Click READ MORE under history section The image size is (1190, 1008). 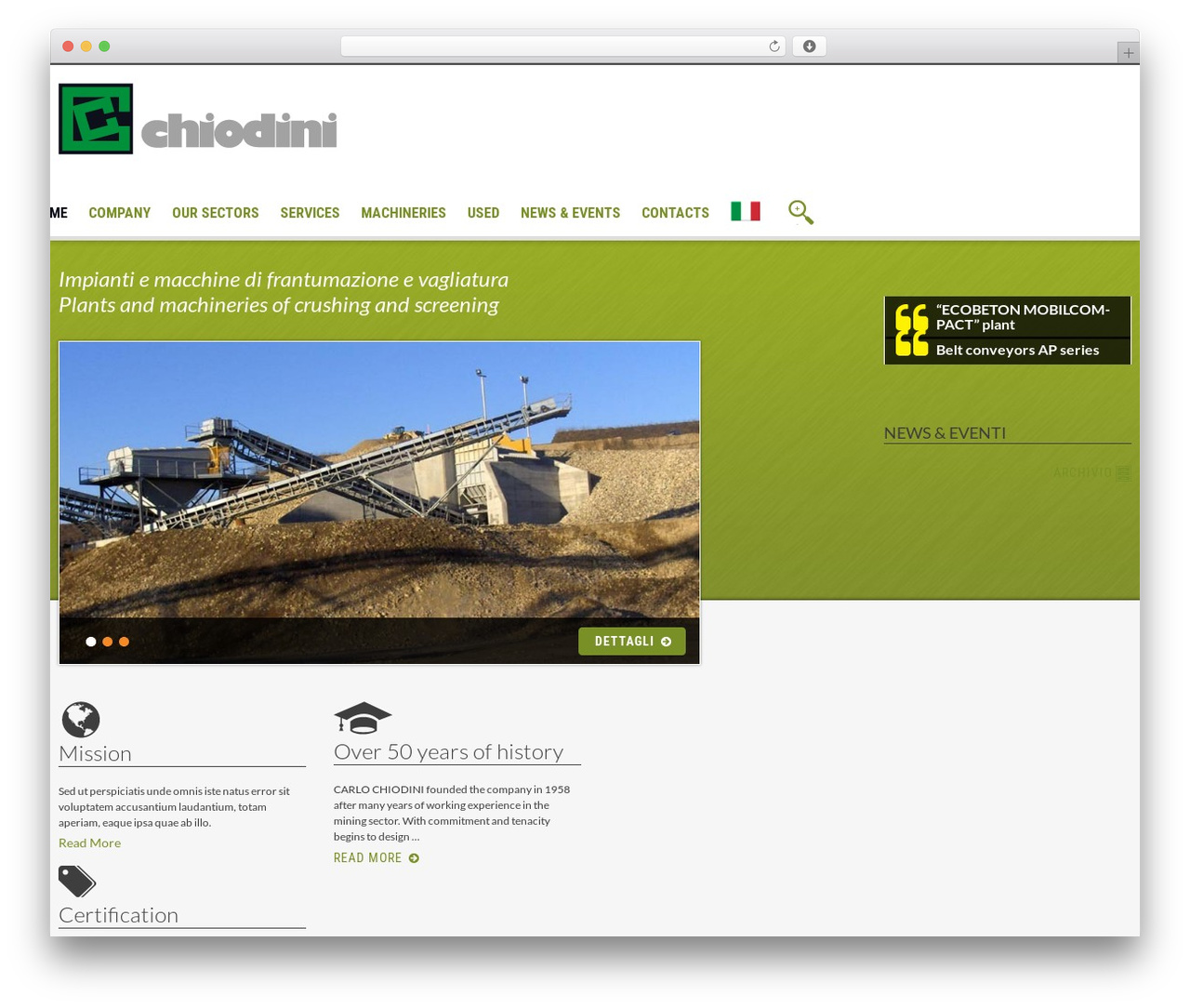click(x=377, y=858)
